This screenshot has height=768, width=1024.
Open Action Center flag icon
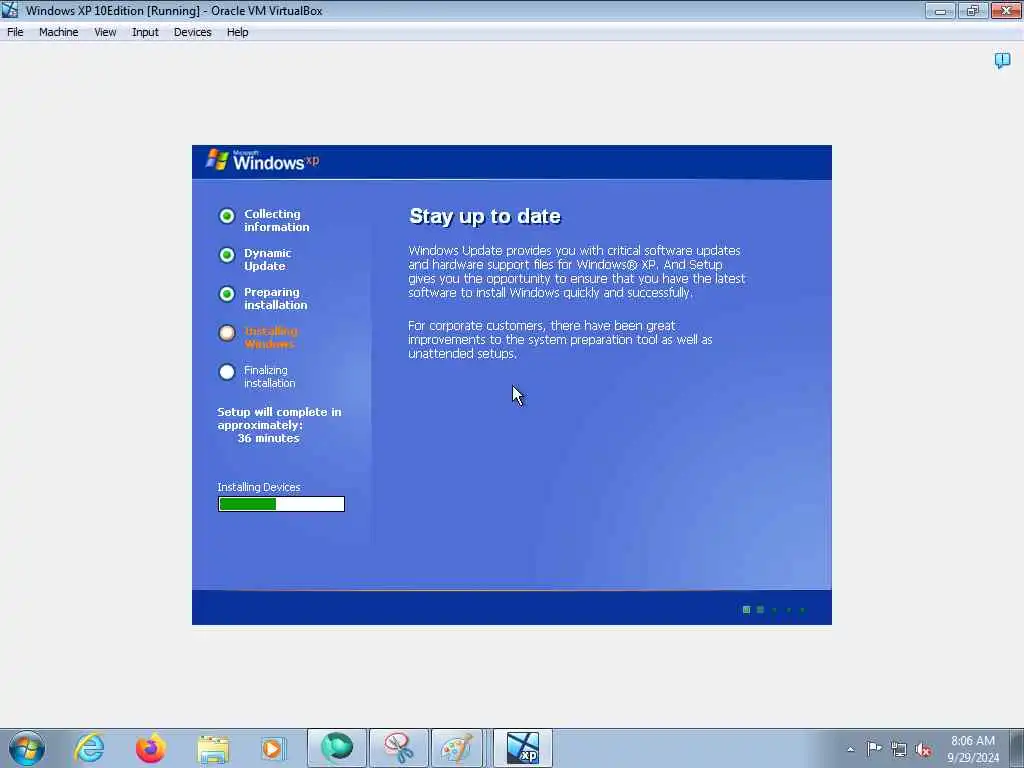point(874,748)
